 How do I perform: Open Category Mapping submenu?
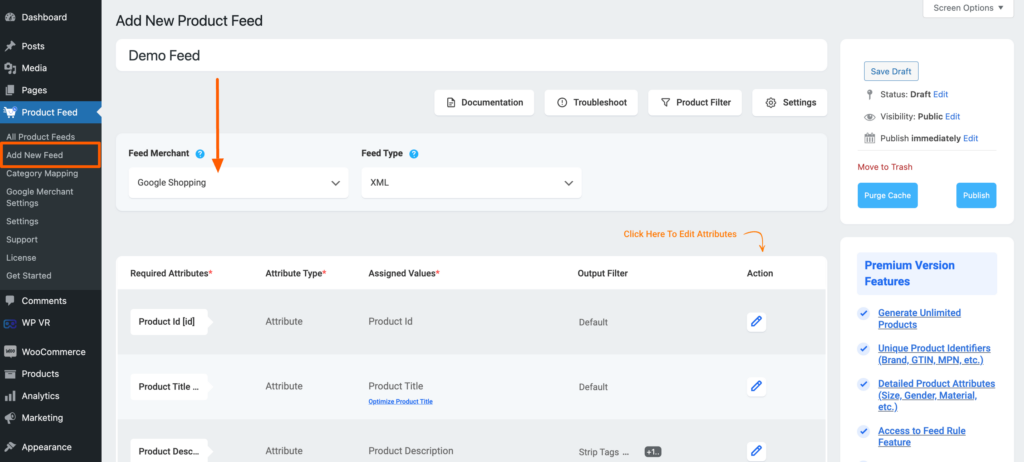42,174
